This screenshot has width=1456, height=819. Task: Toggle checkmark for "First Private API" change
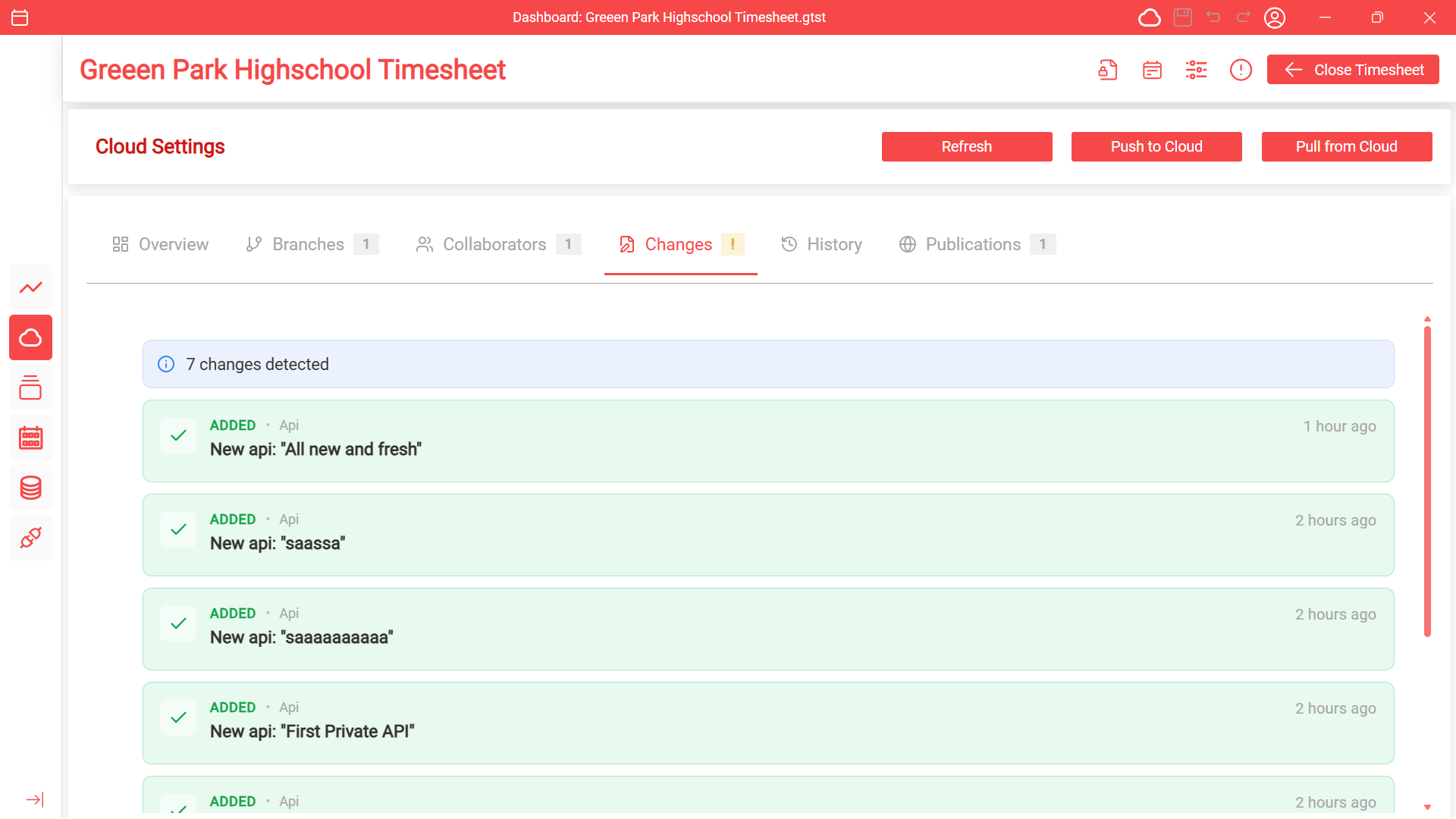178,717
